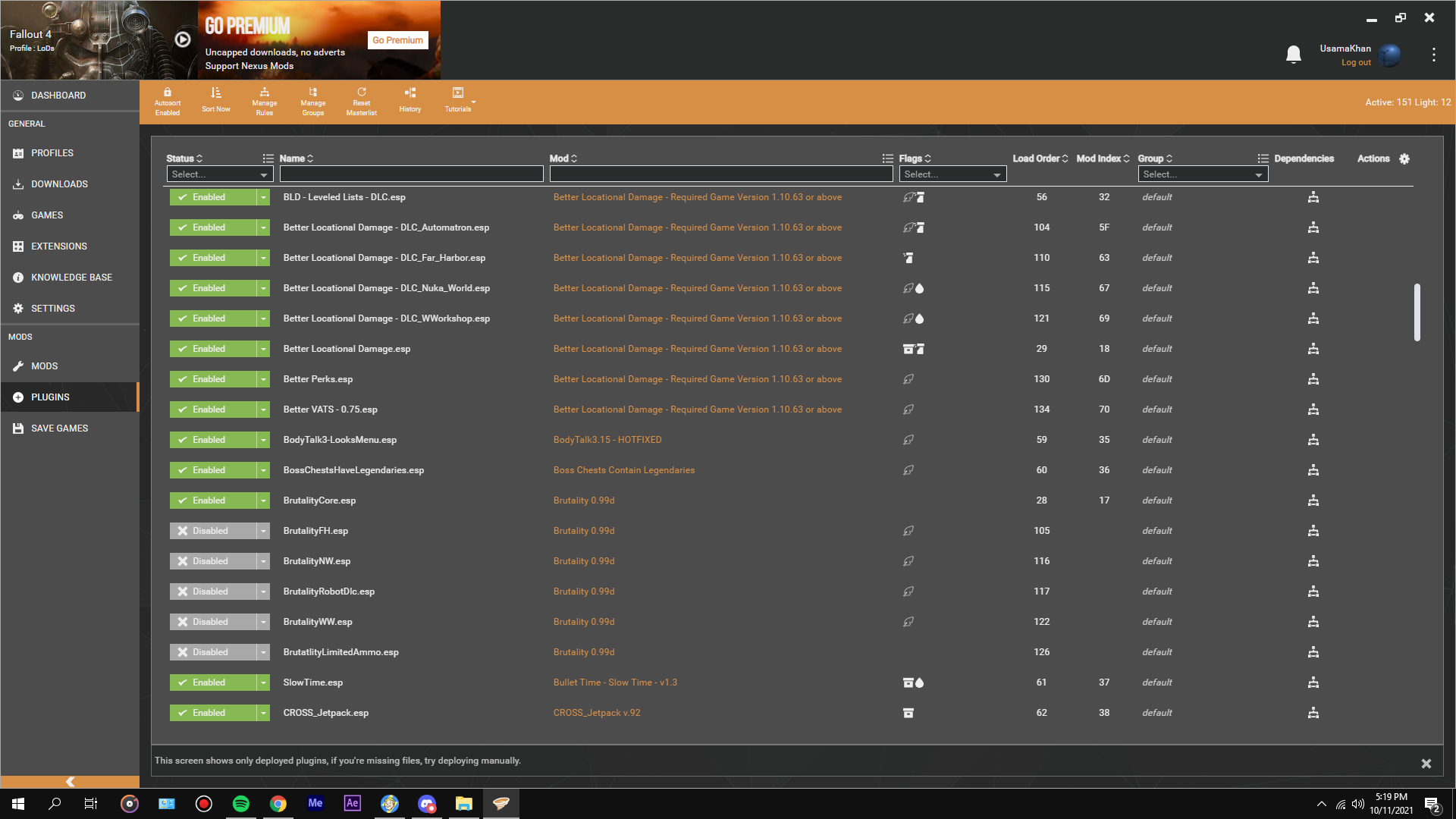Disable the Better Perks.esp plugin
Image resolution: width=1456 pixels, height=819 pixels.
tap(213, 379)
